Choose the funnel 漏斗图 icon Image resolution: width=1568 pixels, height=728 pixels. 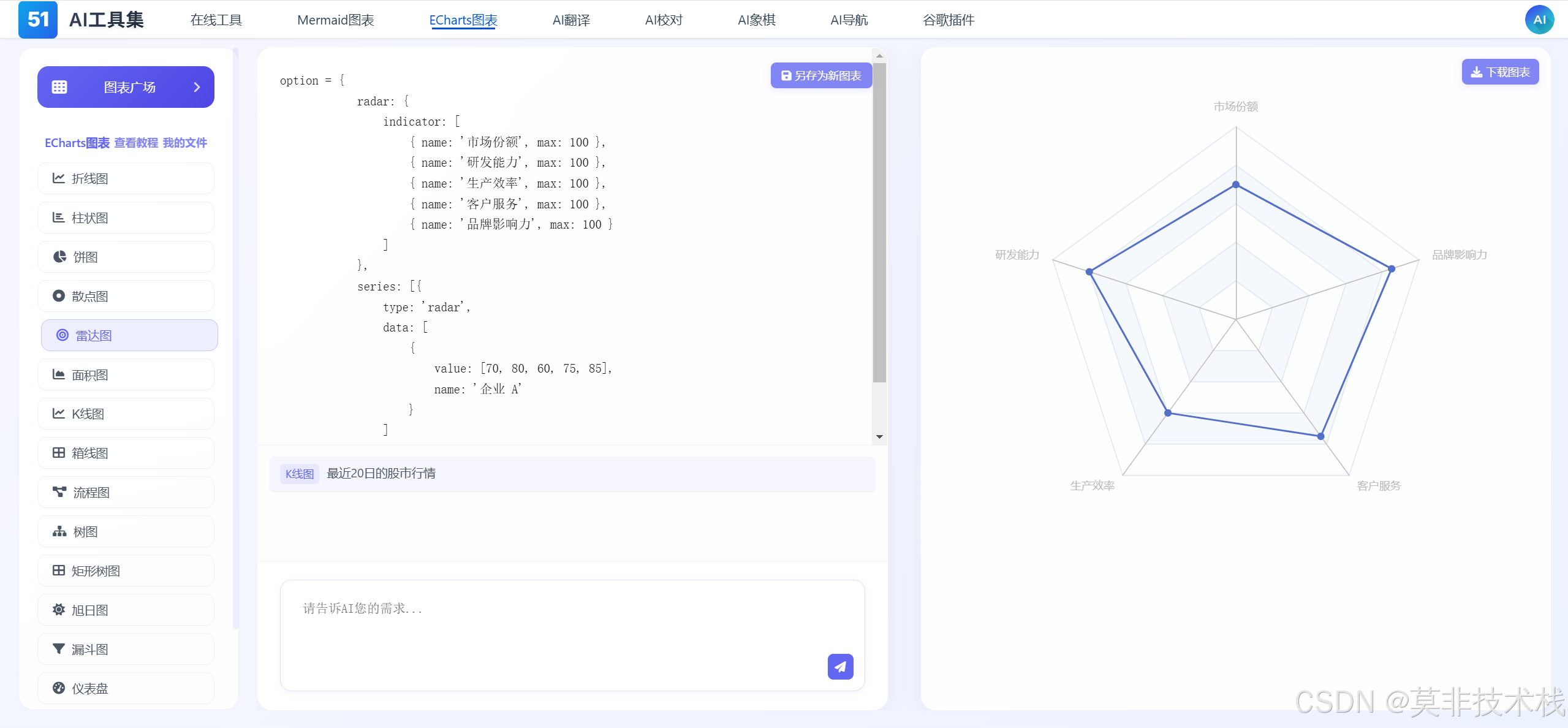[x=59, y=649]
